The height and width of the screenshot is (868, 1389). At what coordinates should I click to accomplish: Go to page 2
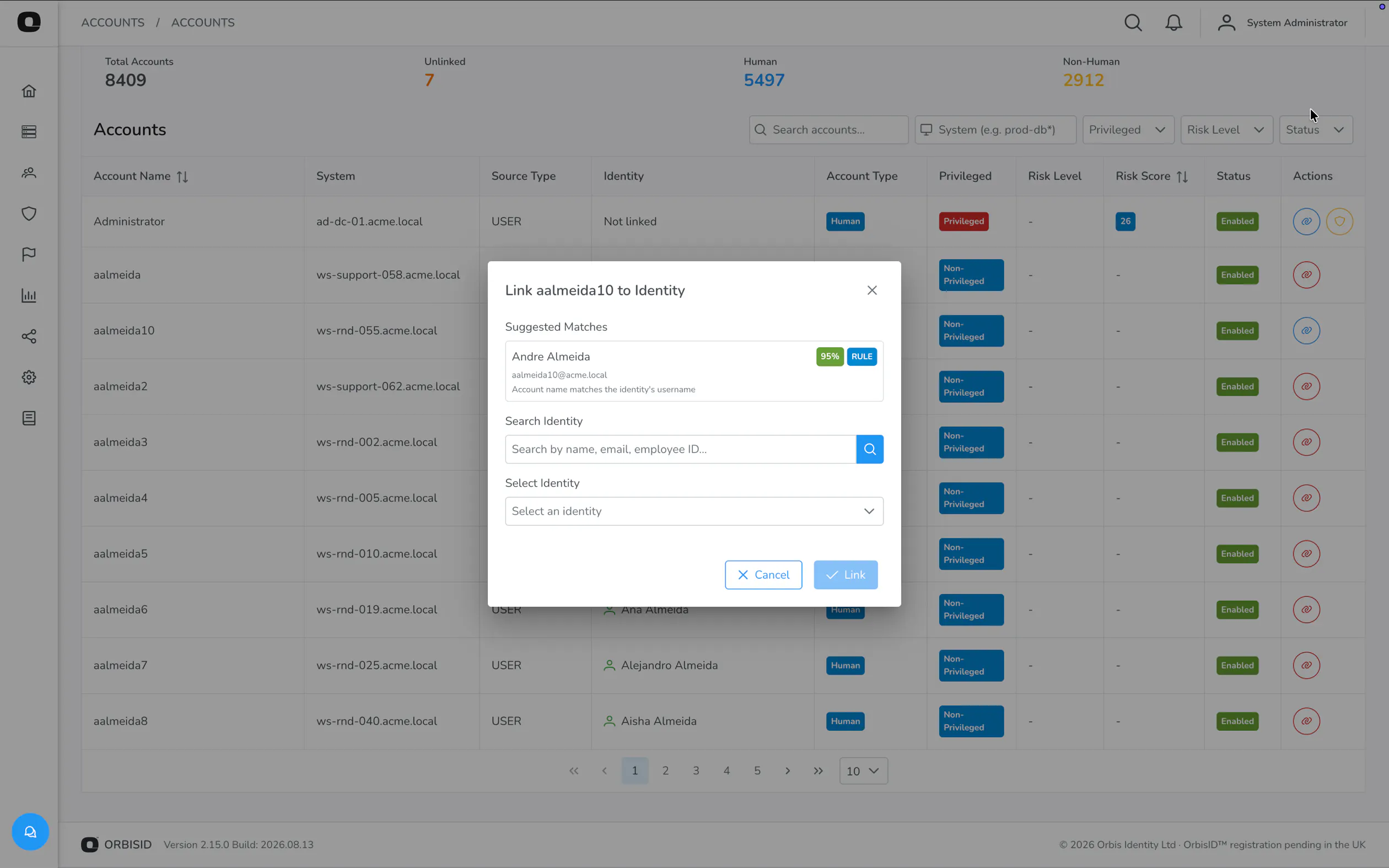pos(665,771)
